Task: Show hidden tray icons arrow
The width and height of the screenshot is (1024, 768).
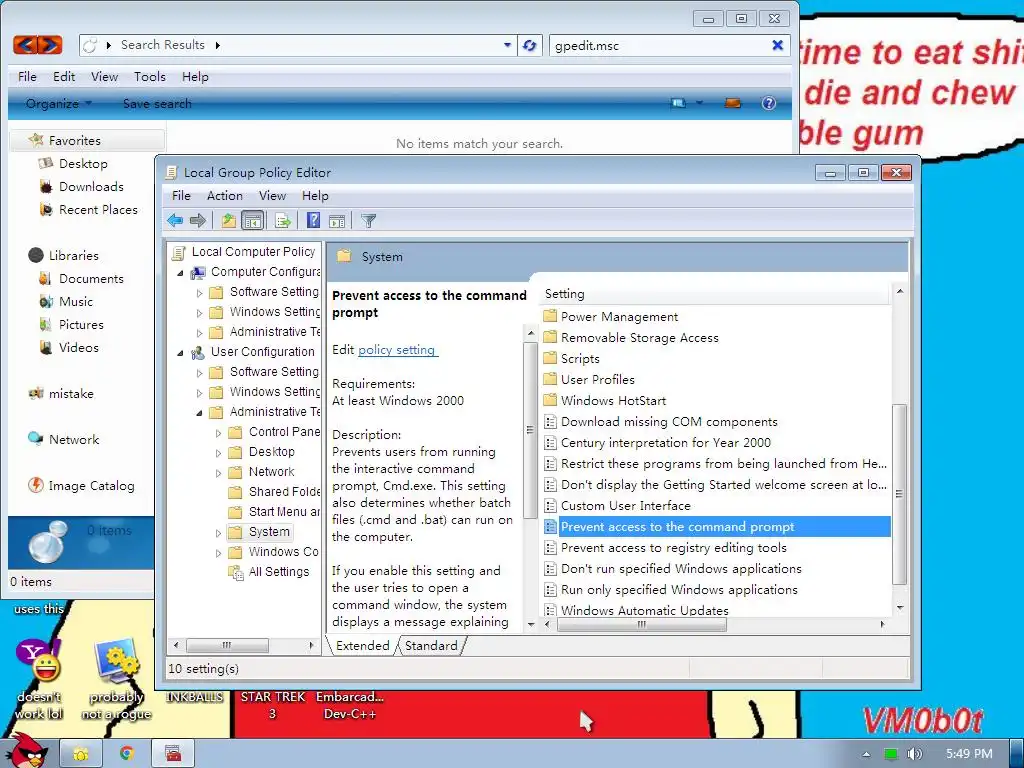Action: (x=866, y=754)
